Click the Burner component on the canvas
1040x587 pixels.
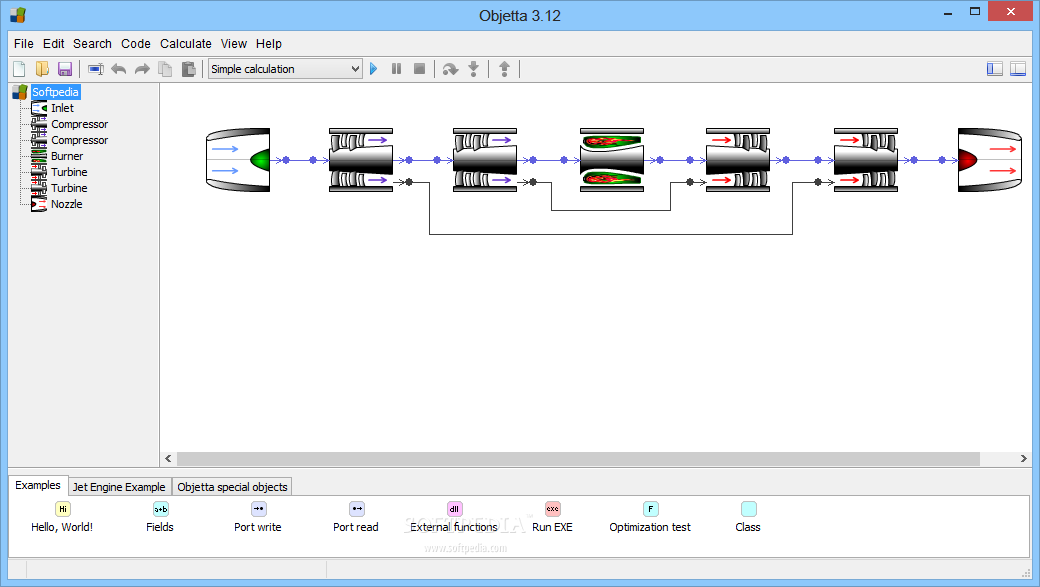[x=612, y=160]
